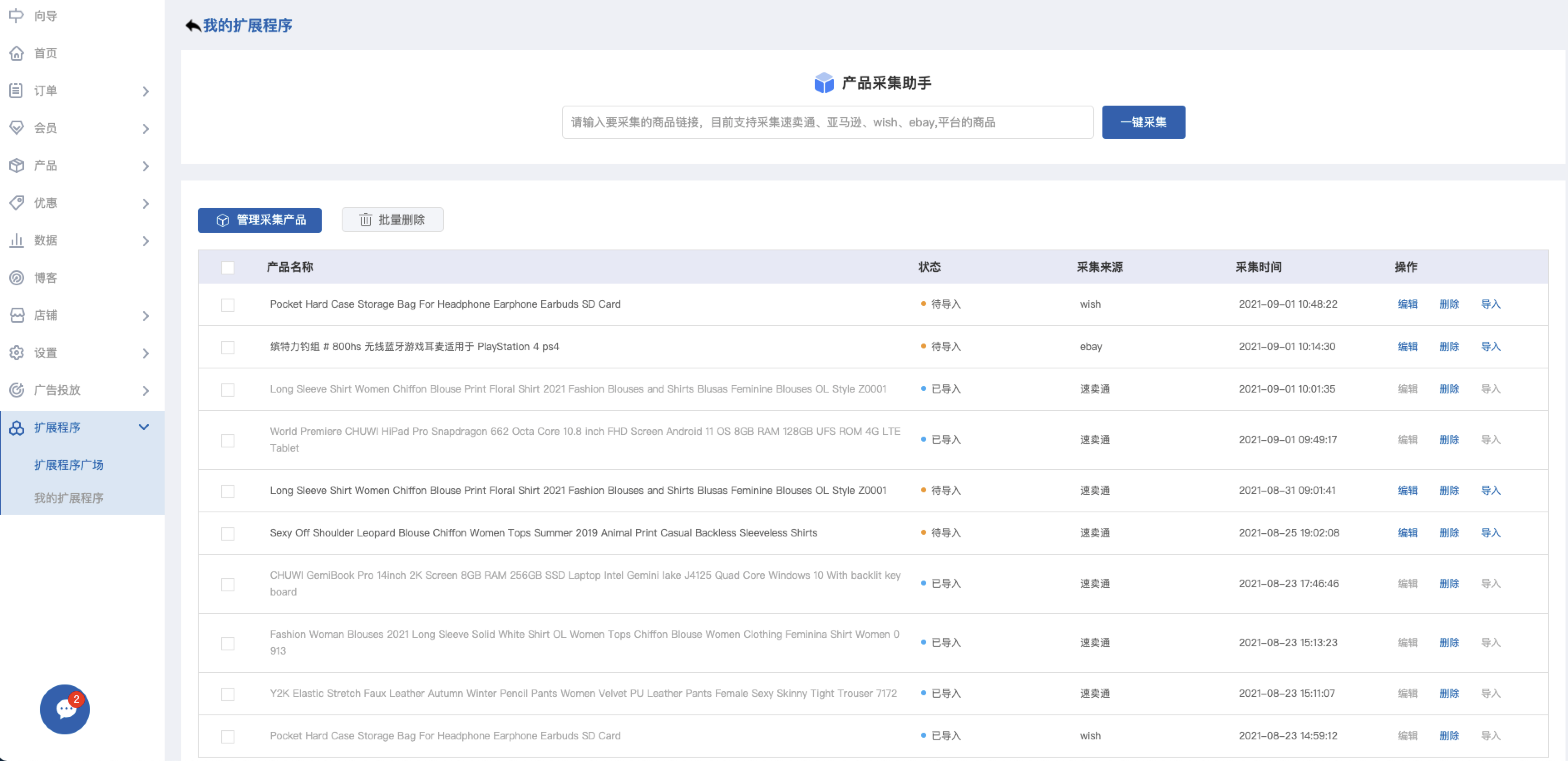
Task: Click 删除 for the 14:59:12 Pocket Hard Case row
Action: (x=1448, y=736)
